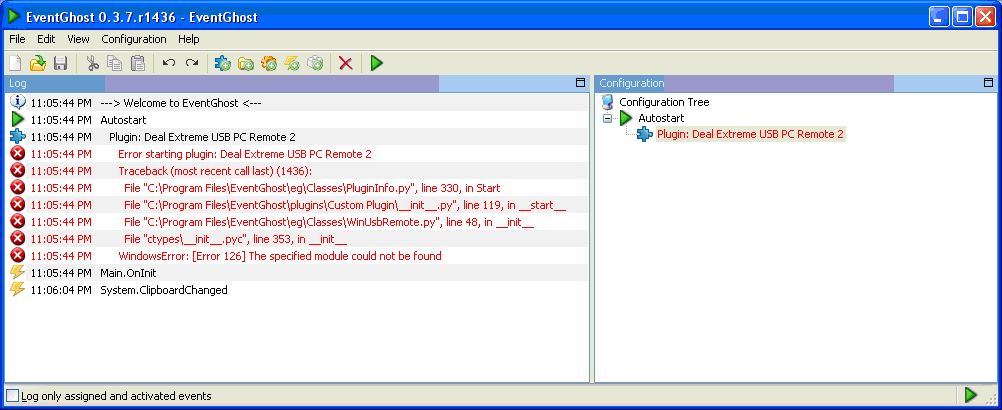The height and width of the screenshot is (410, 1002).
Task: Open the View menu
Action: pos(78,39)
